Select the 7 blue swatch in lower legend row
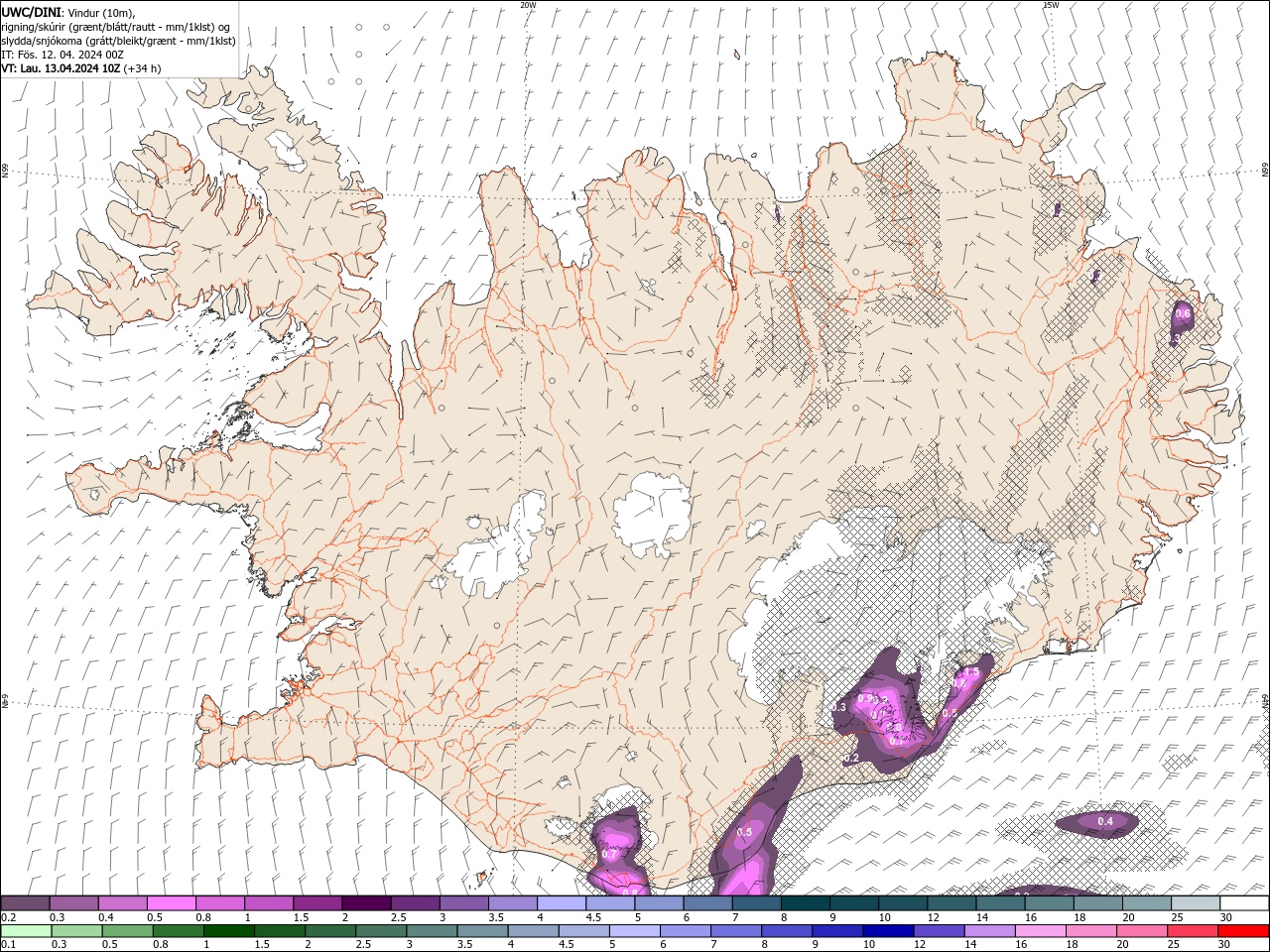Viewport: 1270px width, 952px height. (735, 931)
